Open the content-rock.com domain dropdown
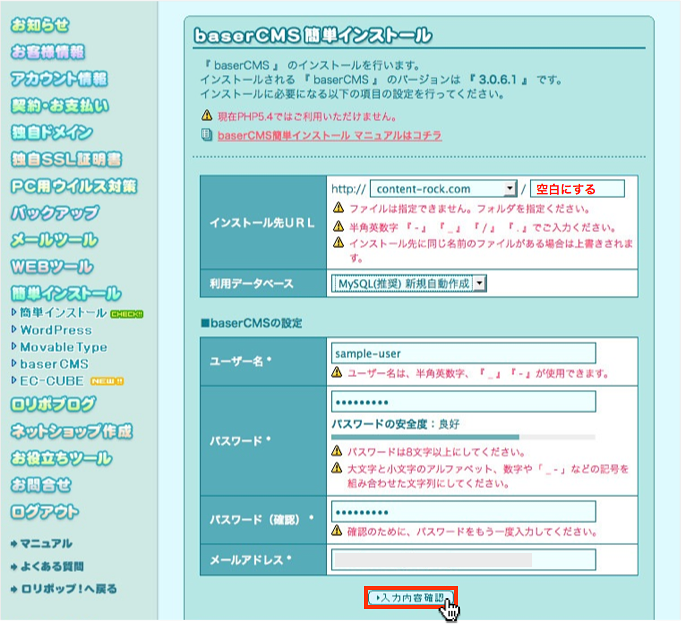 443,189
